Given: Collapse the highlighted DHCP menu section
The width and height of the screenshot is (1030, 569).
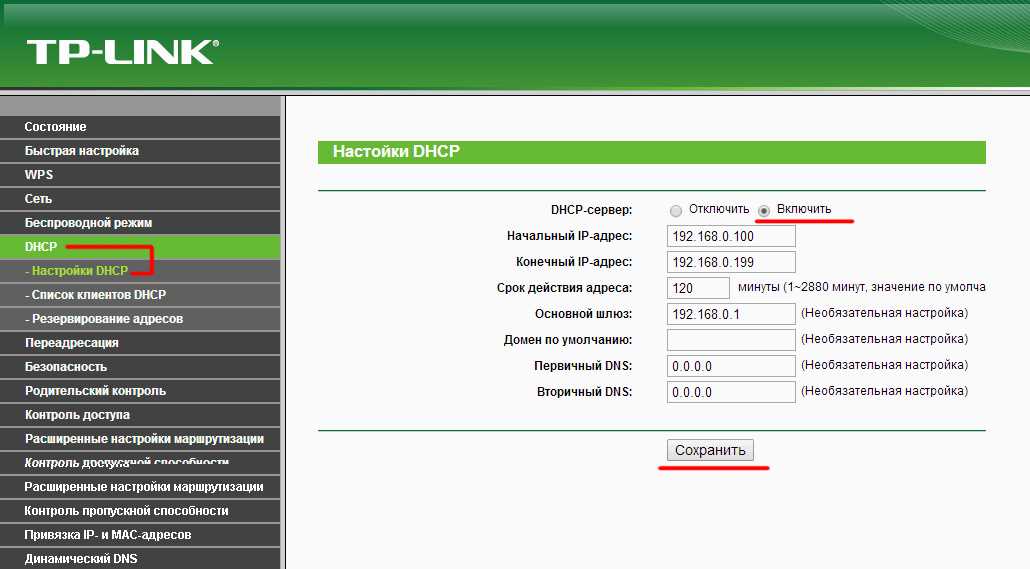Looking at the screenshot, I should pos(42,247).
